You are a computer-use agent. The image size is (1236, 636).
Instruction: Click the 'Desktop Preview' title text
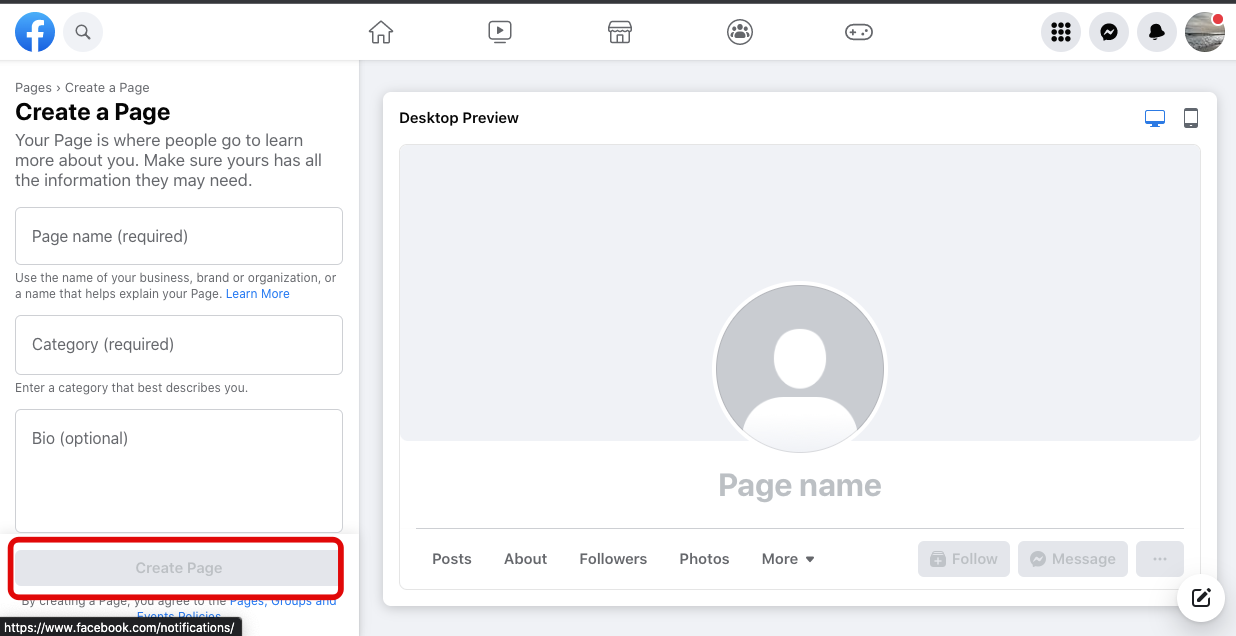click(459, 118)
